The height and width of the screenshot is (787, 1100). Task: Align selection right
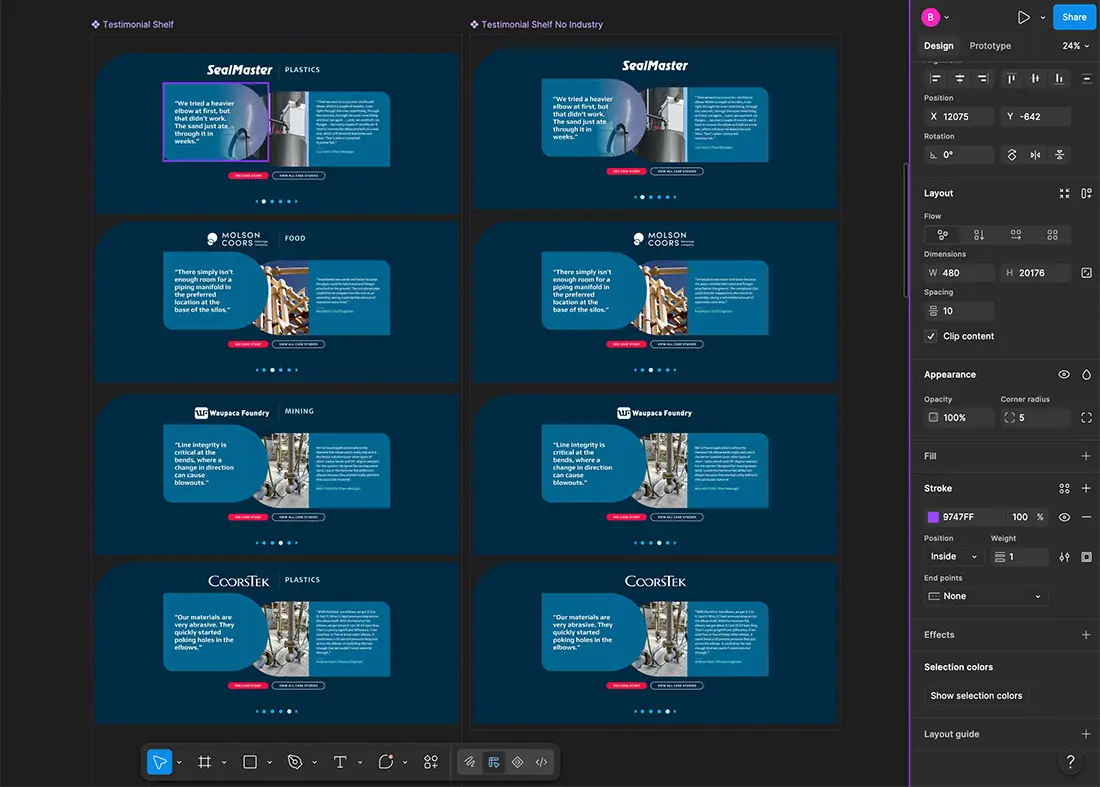tap(983, 79)
